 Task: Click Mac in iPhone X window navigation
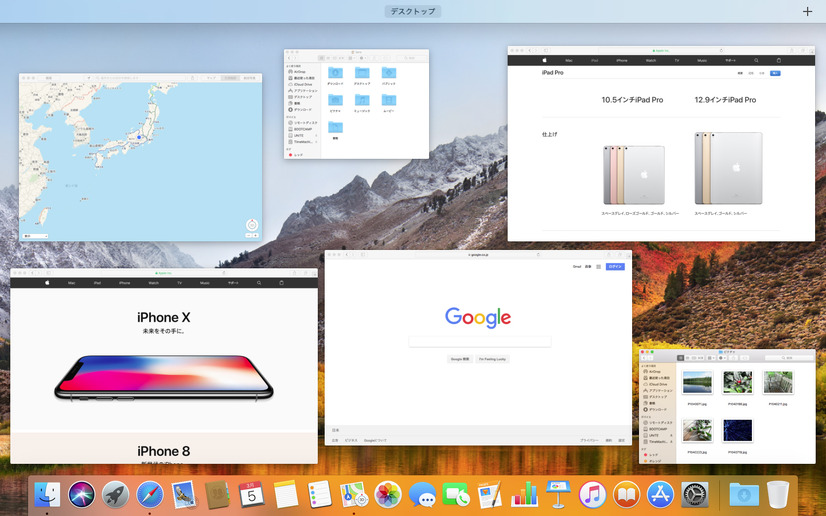tap(72, 283)
